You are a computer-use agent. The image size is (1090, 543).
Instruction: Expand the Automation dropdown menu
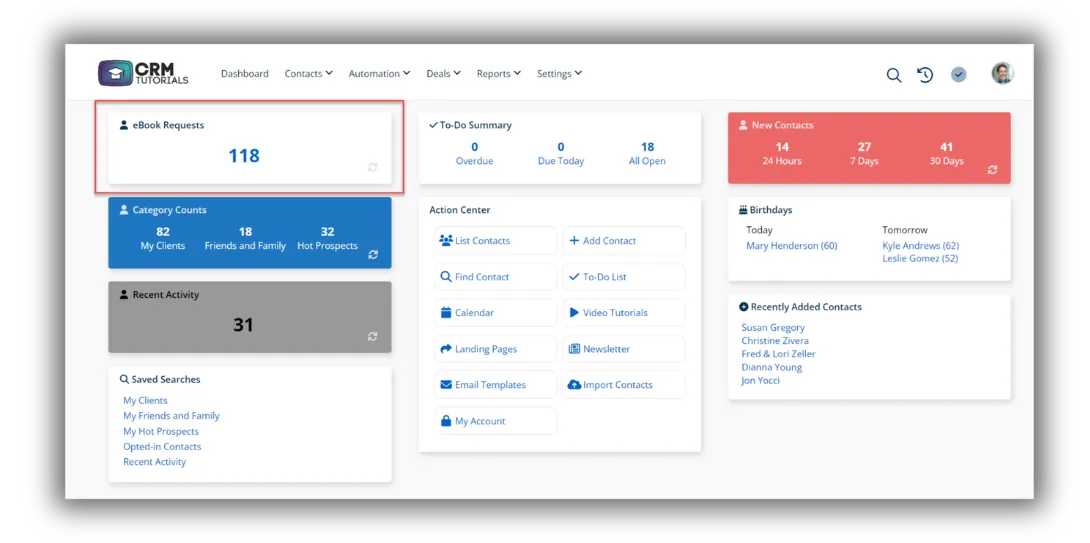tap(380, 74)
